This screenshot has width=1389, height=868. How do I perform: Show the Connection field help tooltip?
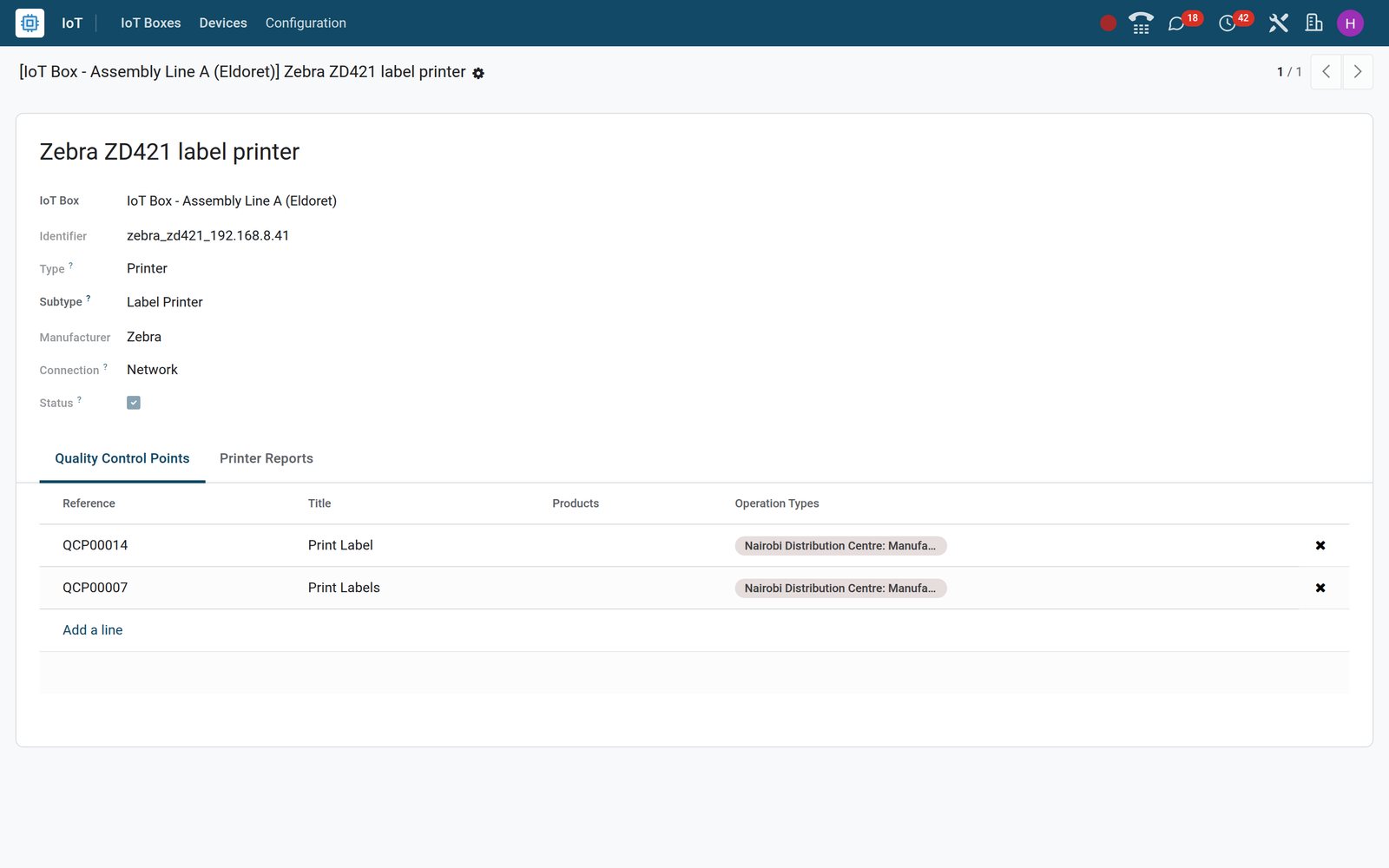[x=106, y=367]
